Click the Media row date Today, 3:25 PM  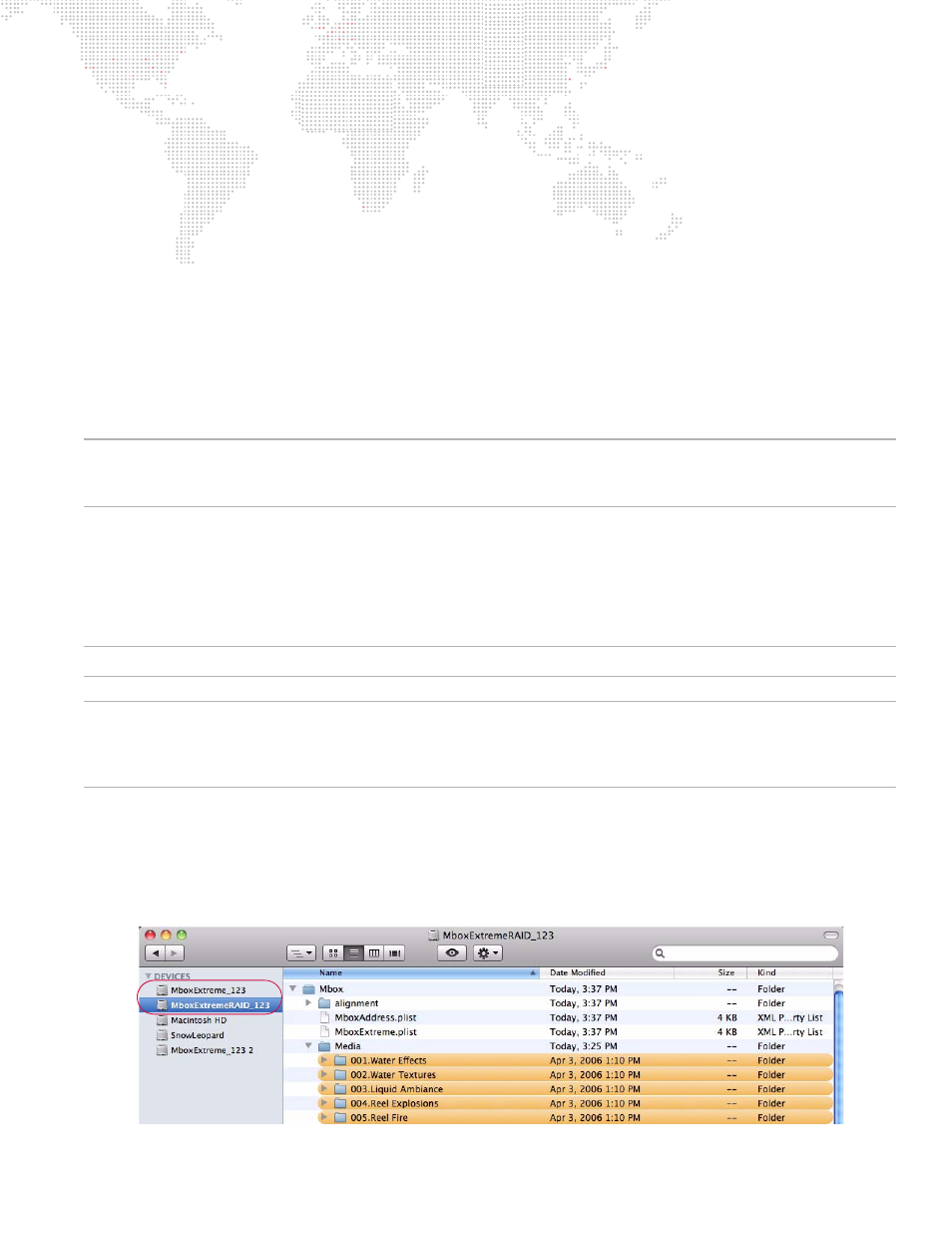pos(583,1046)
